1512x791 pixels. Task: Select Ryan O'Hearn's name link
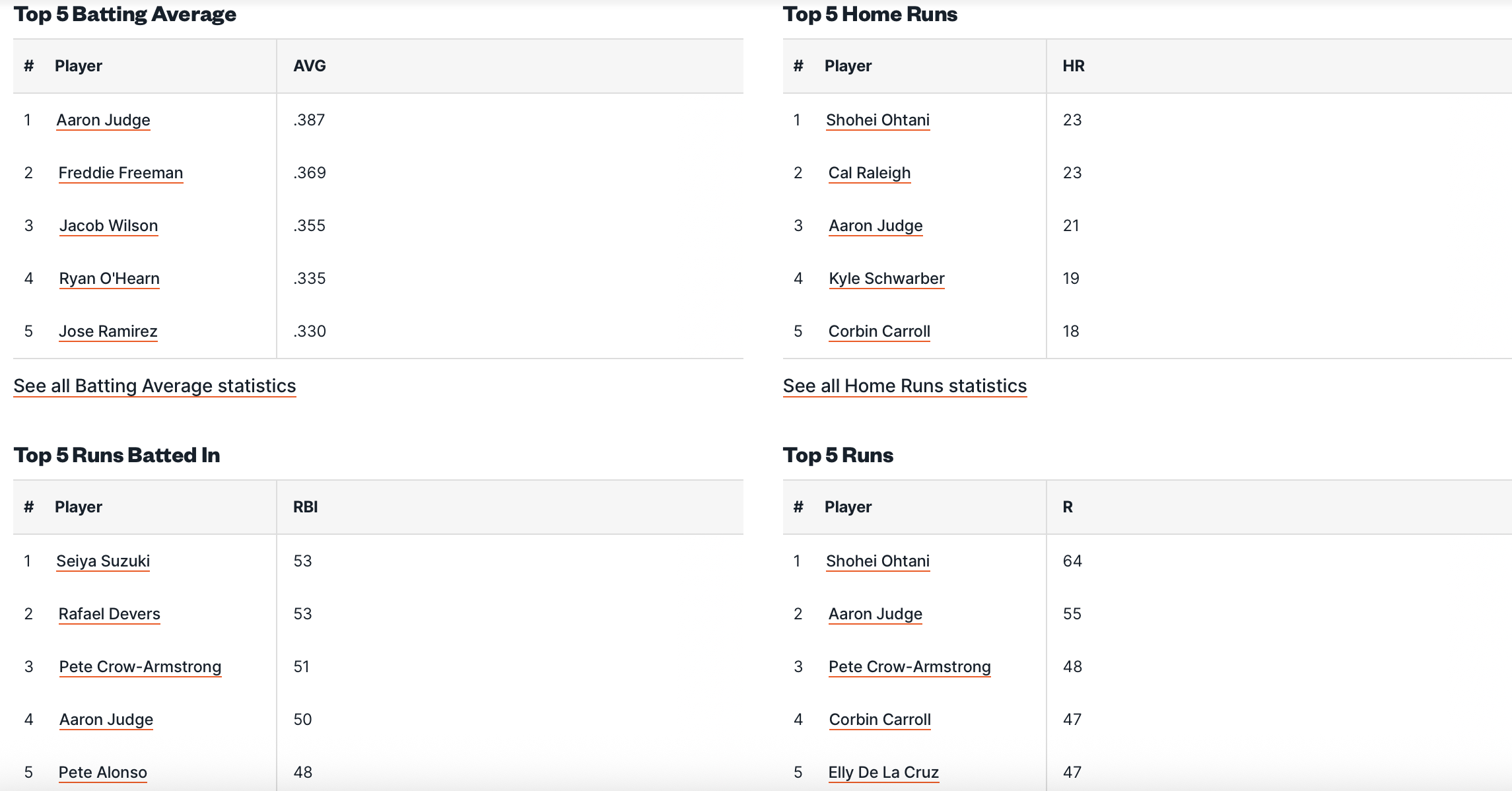109,279
